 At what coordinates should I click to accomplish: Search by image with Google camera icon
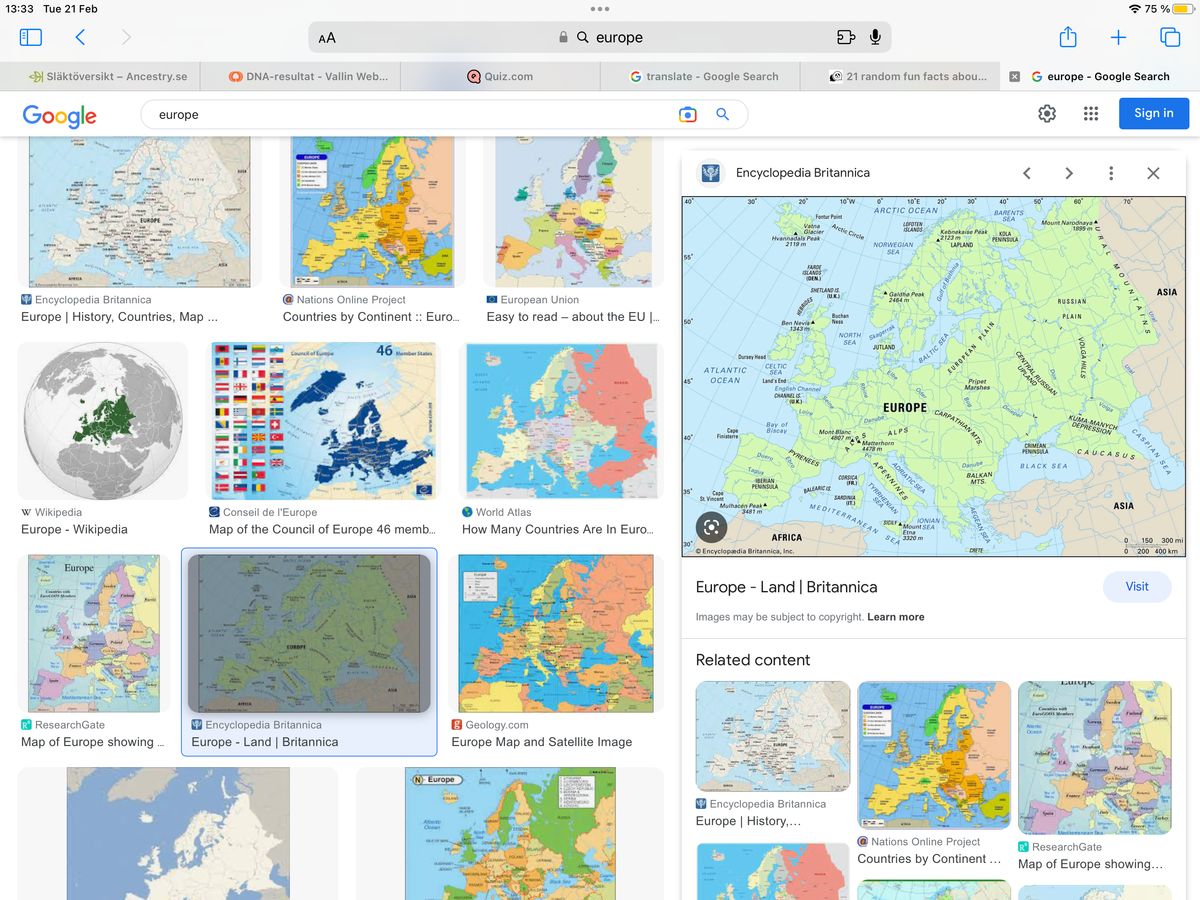pyautogui.click(x=687, y=115)
